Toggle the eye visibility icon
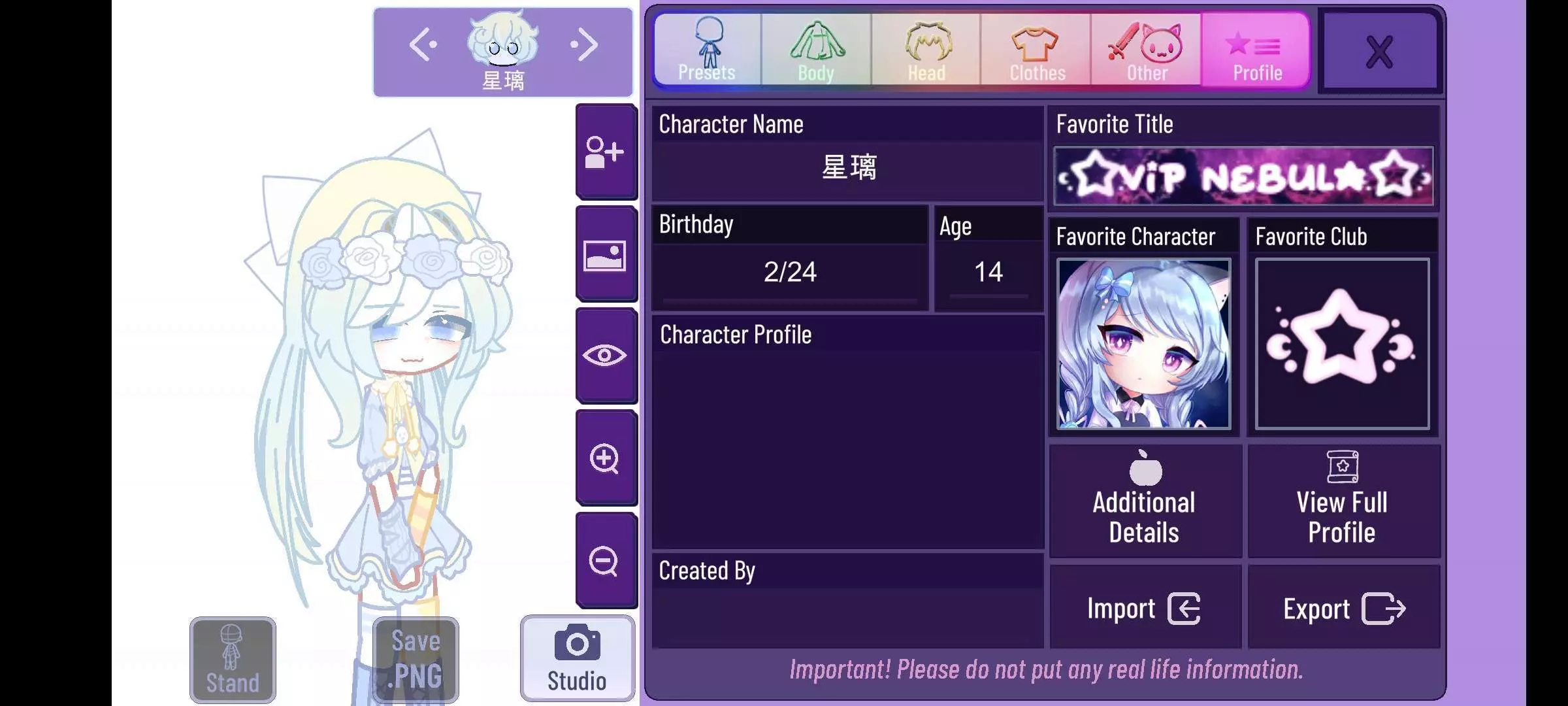 (x=606, y=356)
